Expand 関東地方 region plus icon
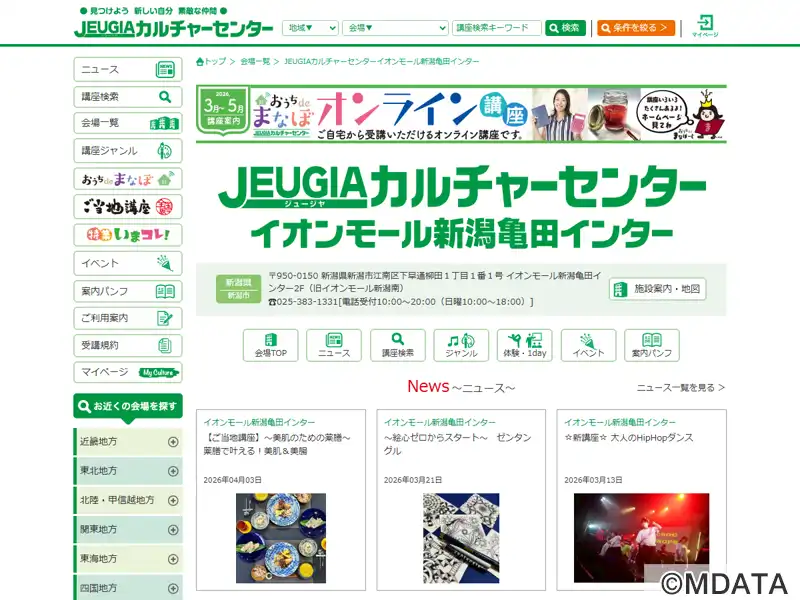 pos(173,530)
